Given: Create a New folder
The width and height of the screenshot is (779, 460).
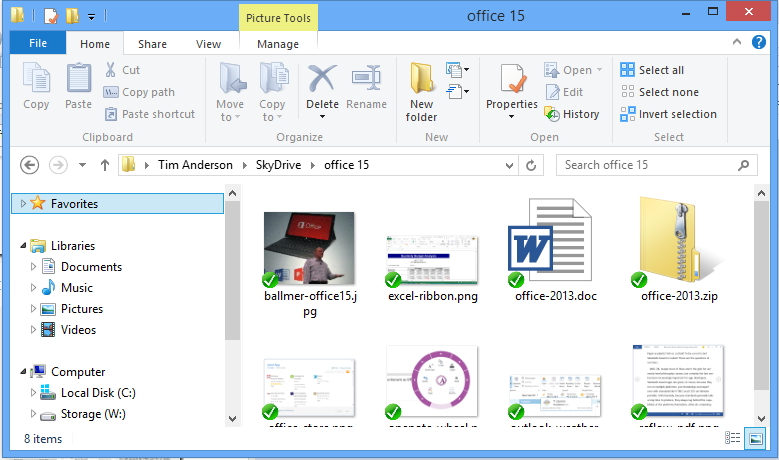Looking at the screenshot, I should pos(421,92).
